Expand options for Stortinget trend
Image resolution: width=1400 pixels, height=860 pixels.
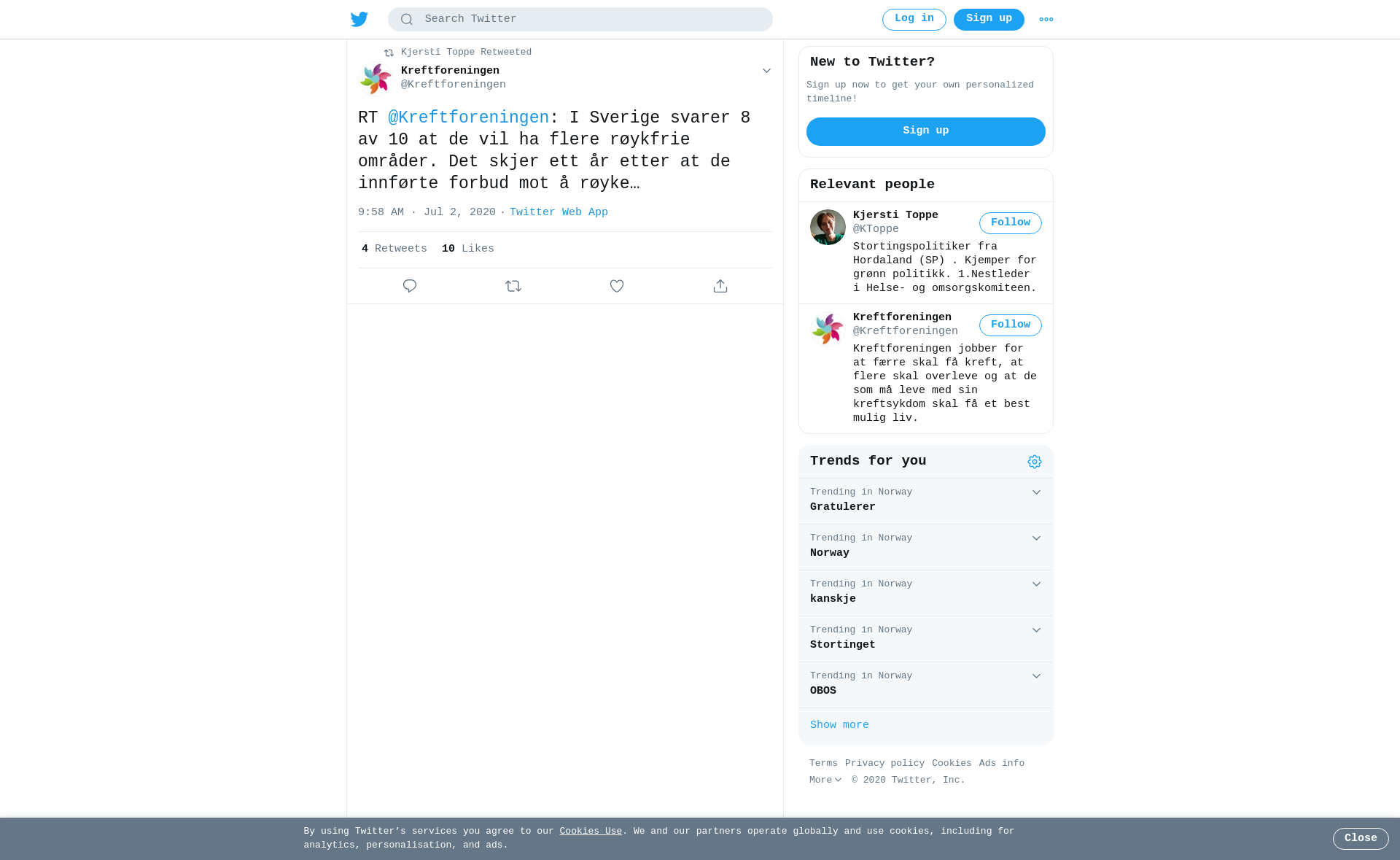coord(1036,630)
